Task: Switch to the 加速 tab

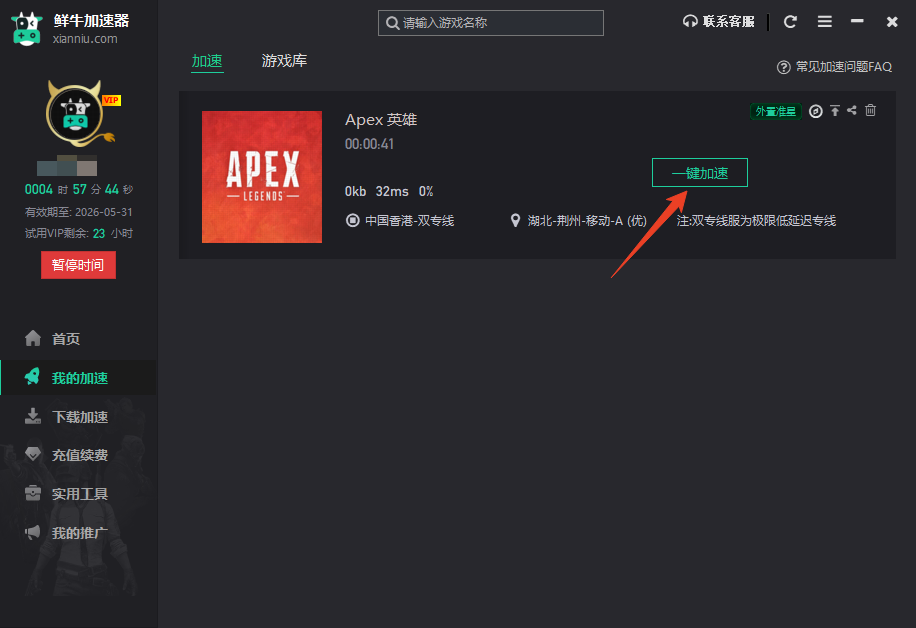Action: click(x=207, y=61)
